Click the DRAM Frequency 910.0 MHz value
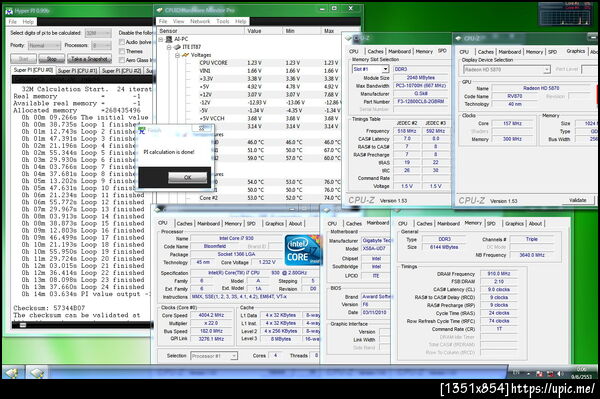The image size is (600, 399). [x=499, y=274]
